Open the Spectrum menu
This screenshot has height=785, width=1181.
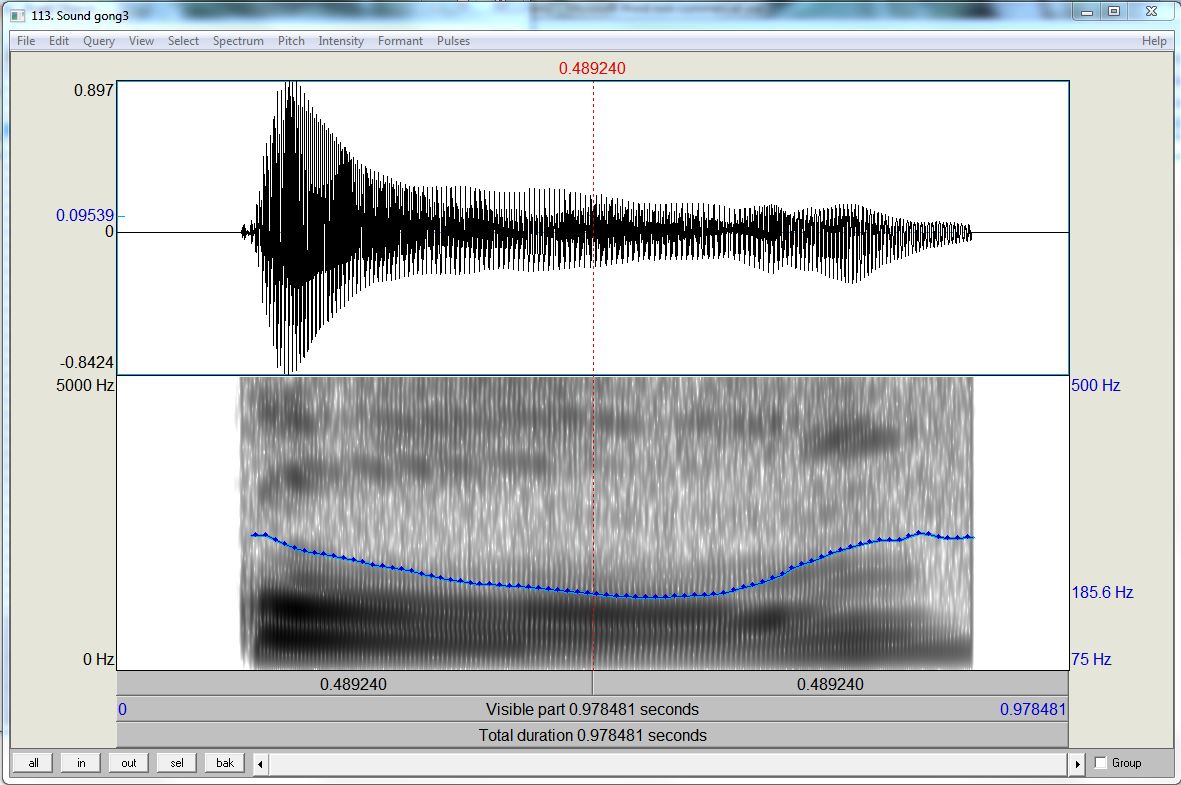click(238, 41)
